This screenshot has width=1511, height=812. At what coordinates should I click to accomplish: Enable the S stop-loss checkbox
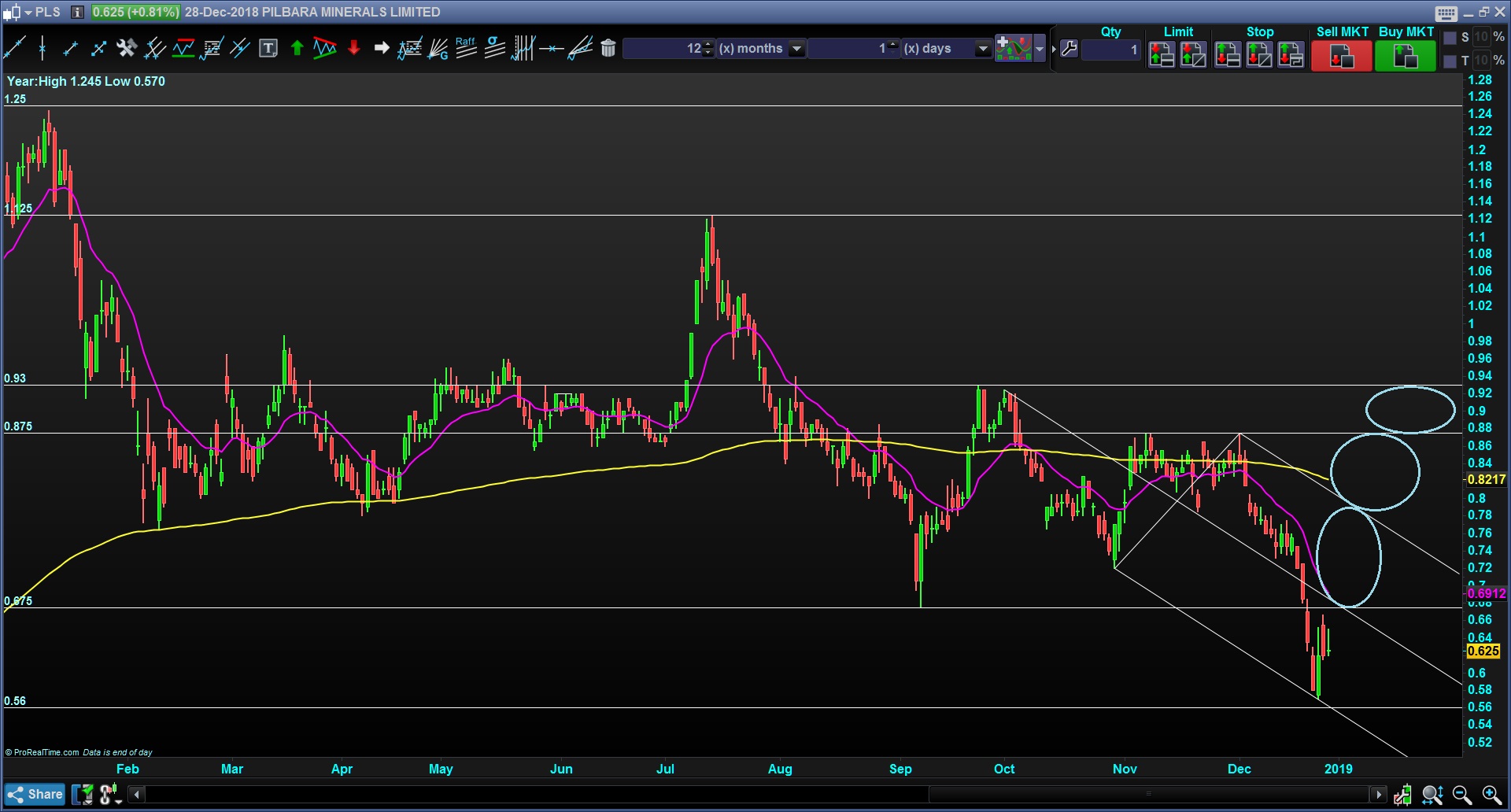[1450, 38]
